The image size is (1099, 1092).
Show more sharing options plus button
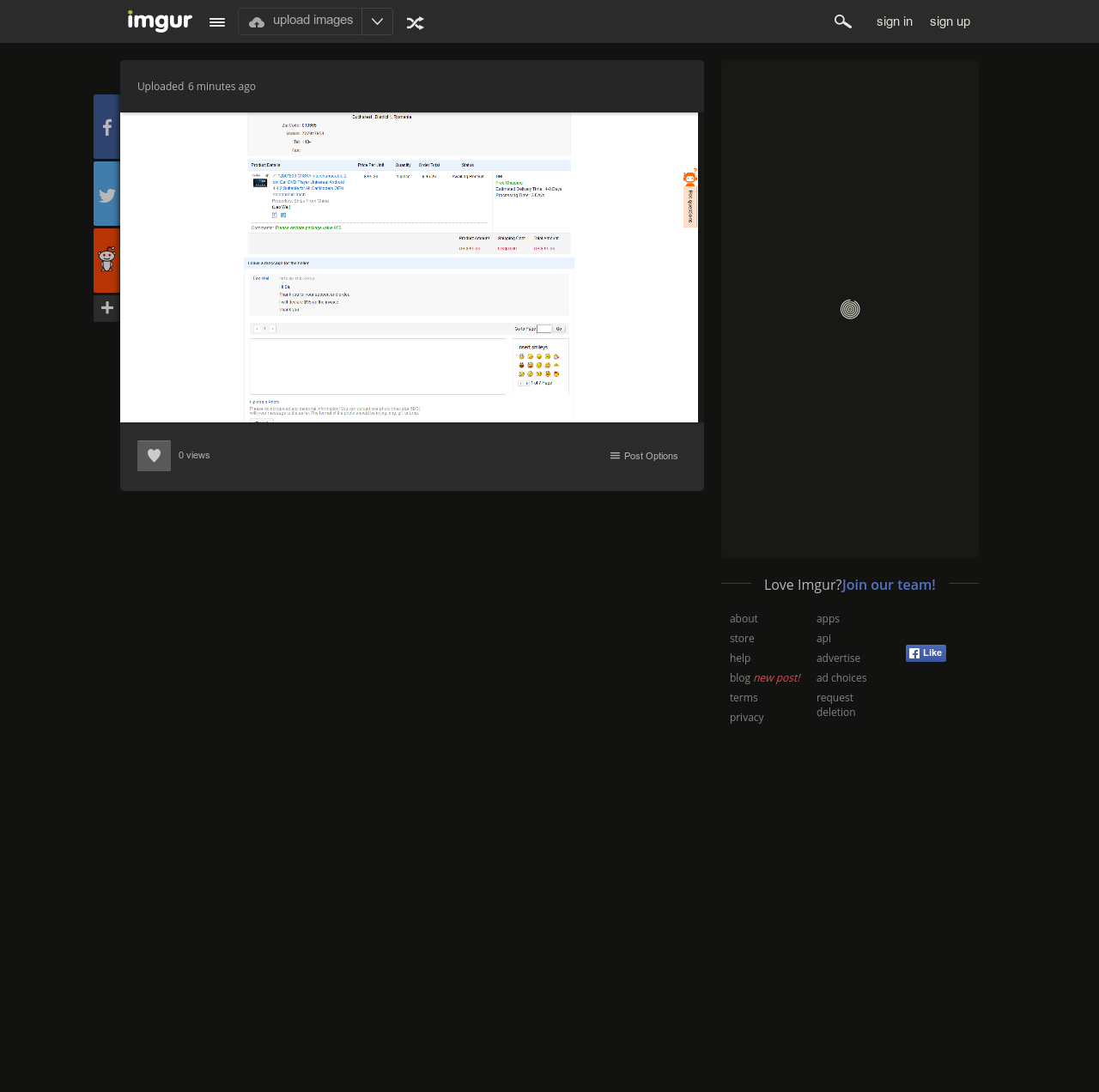pos(106,308)
